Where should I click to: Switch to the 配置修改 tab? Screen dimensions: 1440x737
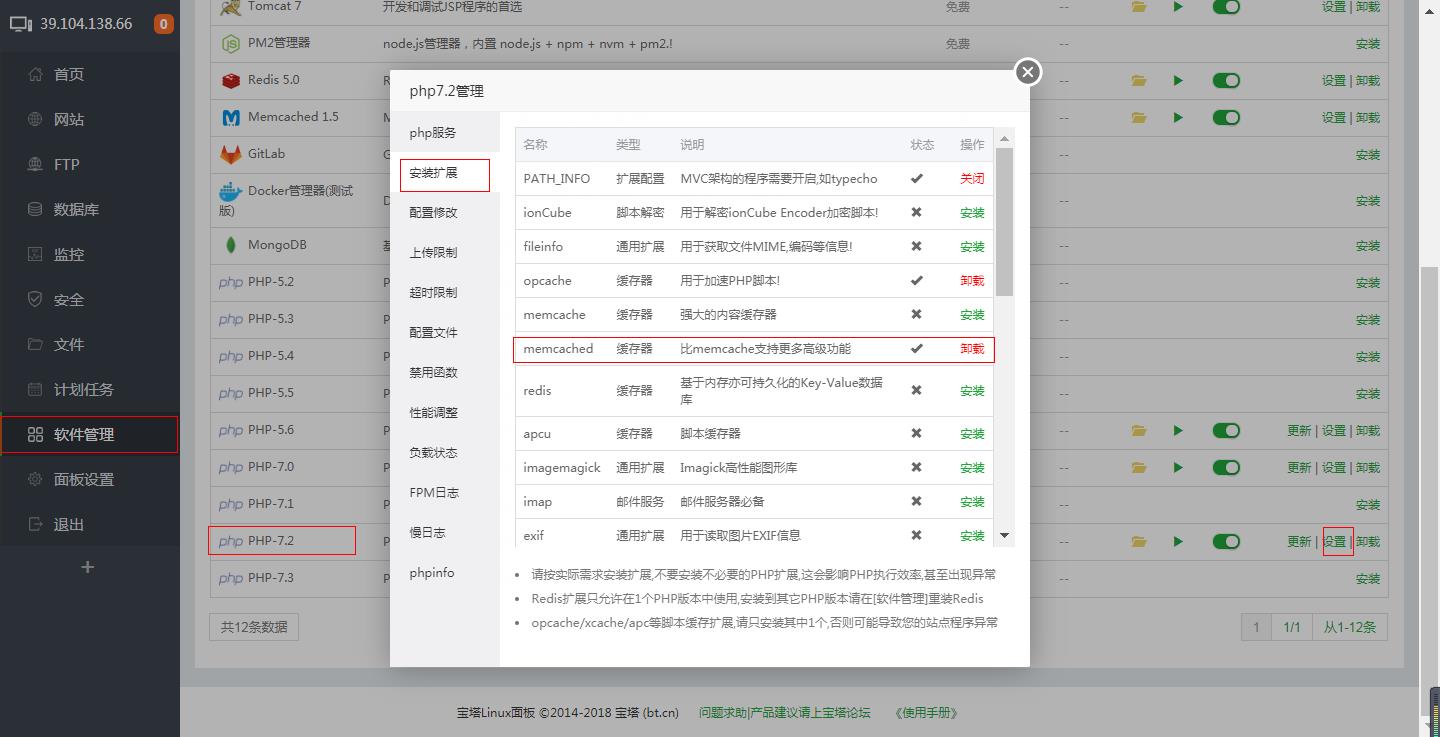pyautogui.click(x=433, y=213)
